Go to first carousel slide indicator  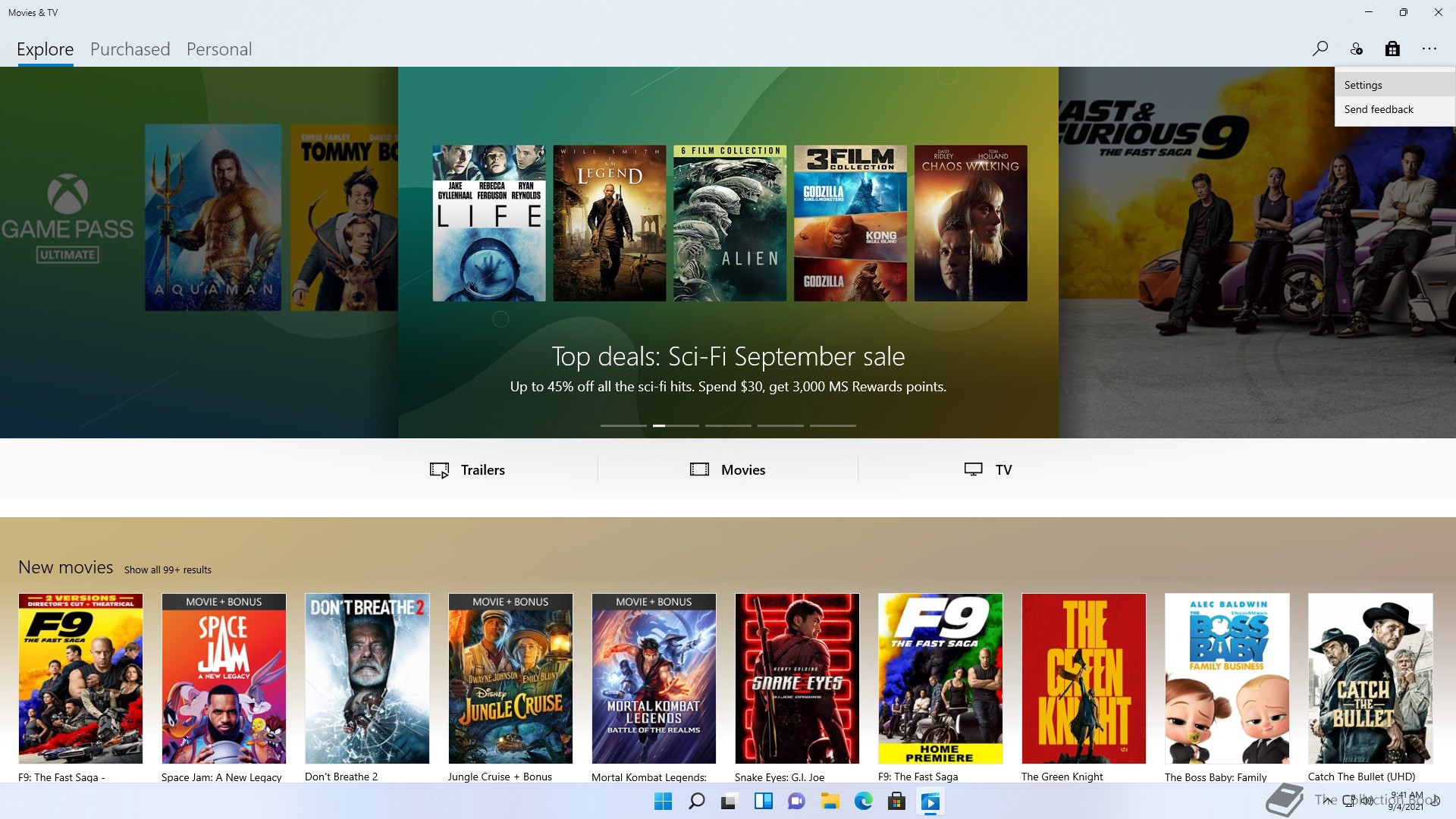pyautogui.click(x=623, y=425)
